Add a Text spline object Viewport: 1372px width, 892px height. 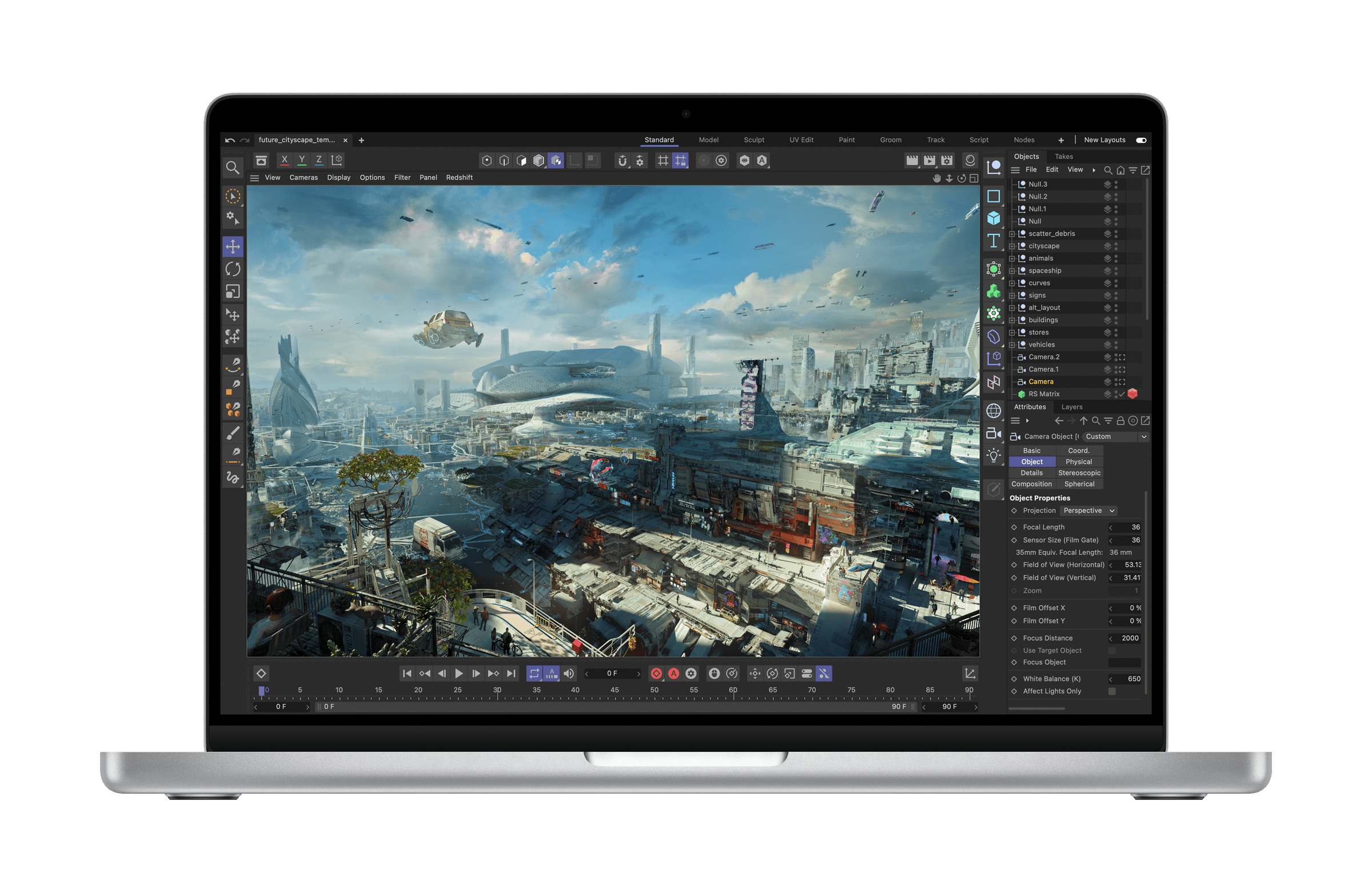point(993,241)
